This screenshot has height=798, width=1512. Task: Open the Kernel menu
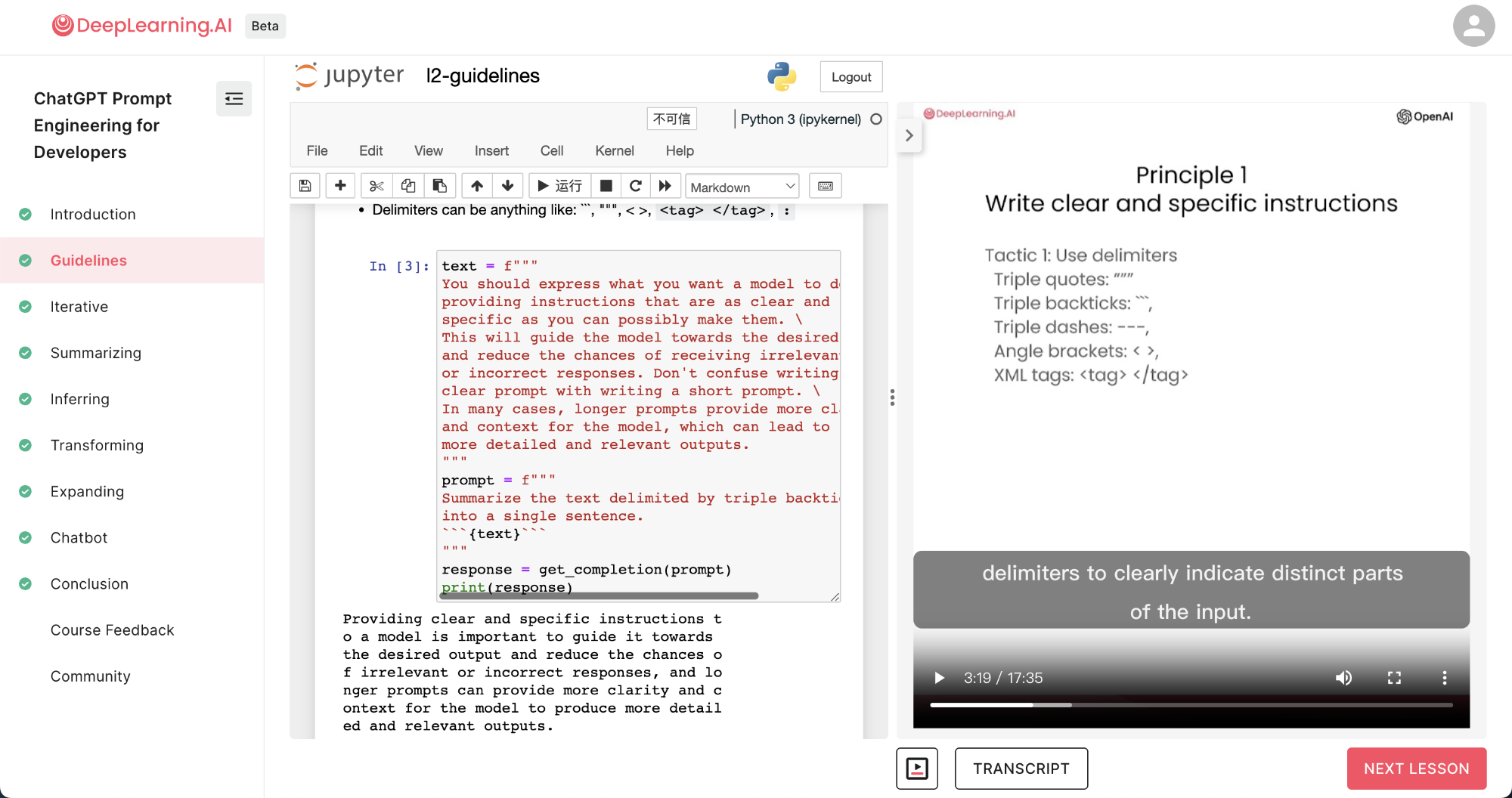(x=614, y=150)
